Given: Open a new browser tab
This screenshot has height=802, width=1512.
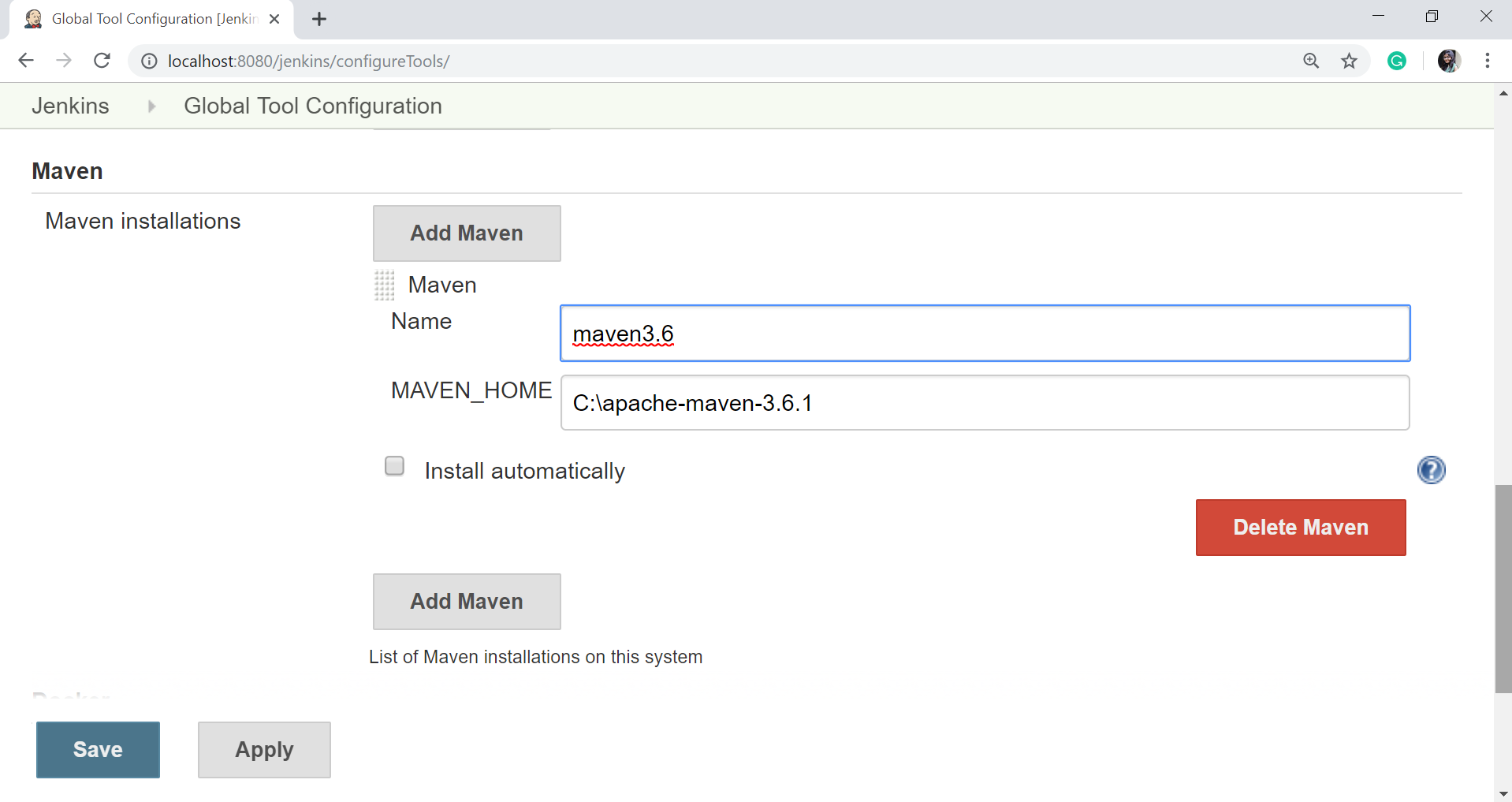Looking at the screenshot, I should point(319,19).
